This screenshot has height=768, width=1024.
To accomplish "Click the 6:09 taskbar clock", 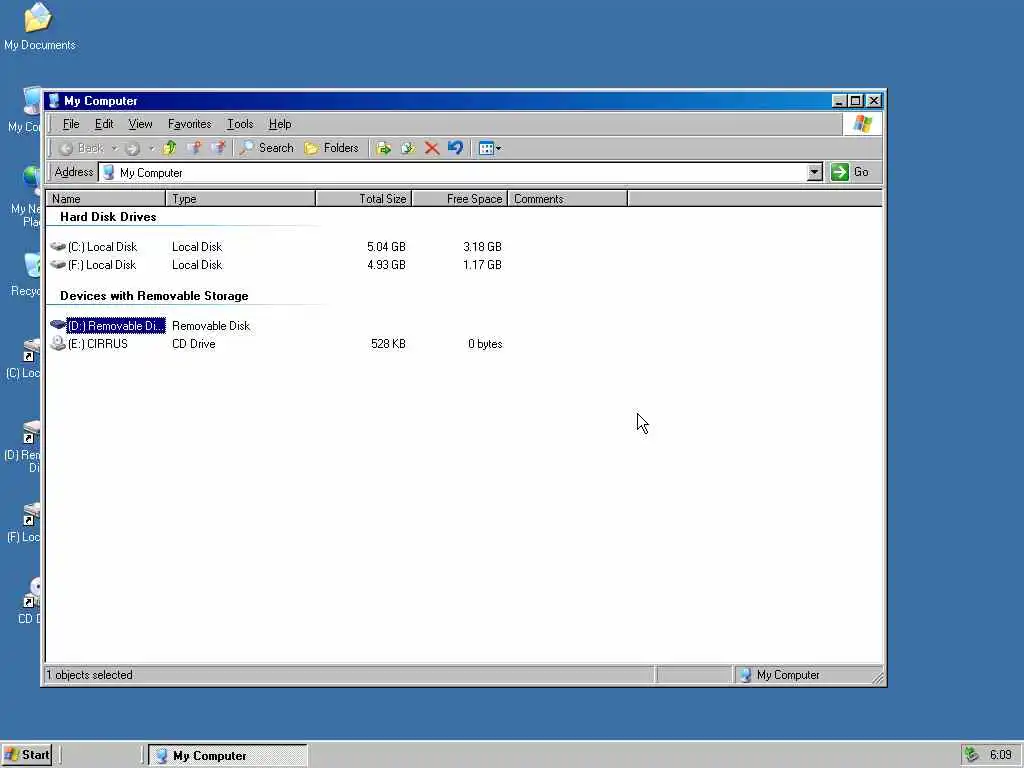I will pos(1000,755).
